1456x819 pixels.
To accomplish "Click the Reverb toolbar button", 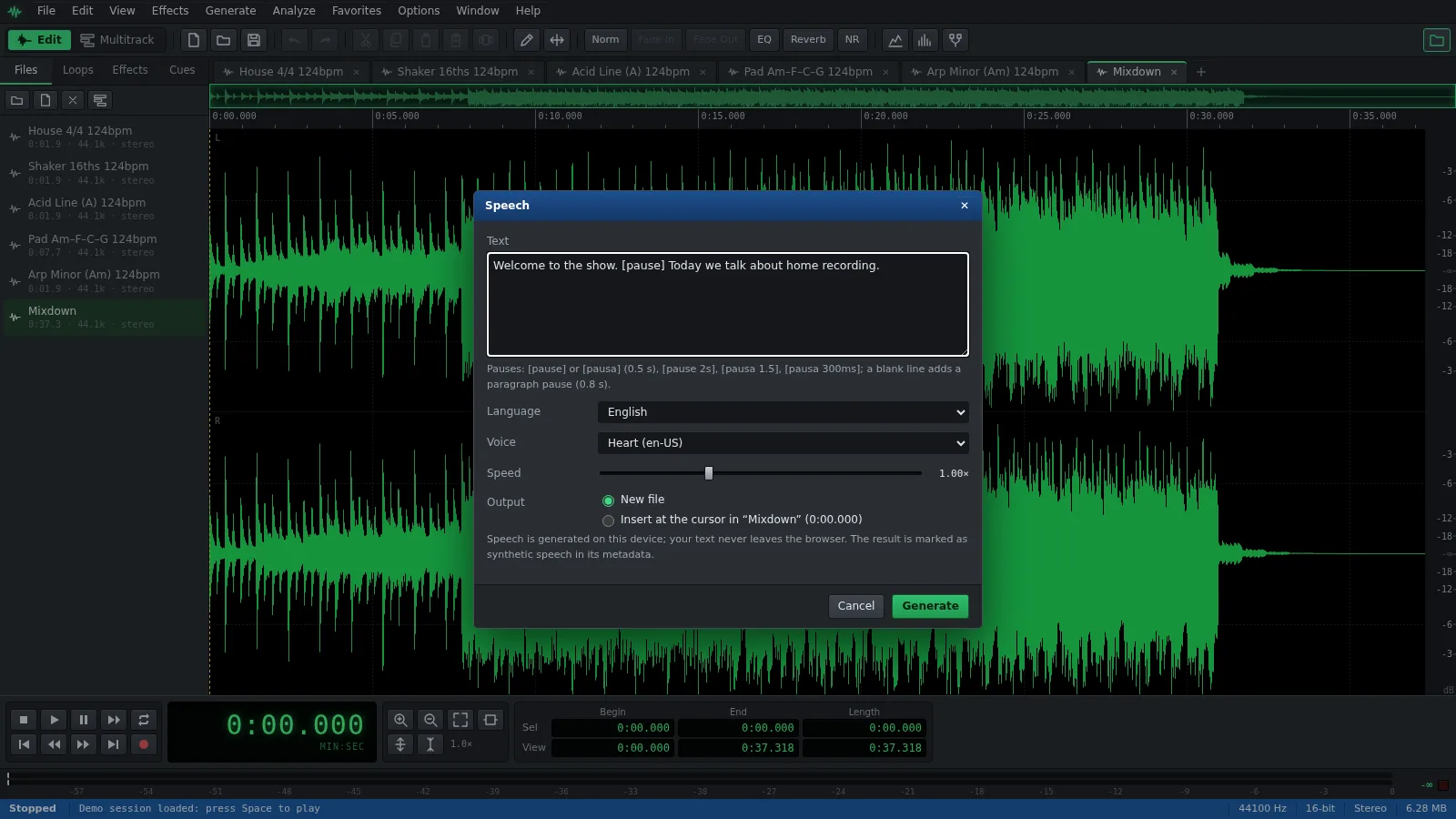I will pyautogui.click(x=808, y=40).
